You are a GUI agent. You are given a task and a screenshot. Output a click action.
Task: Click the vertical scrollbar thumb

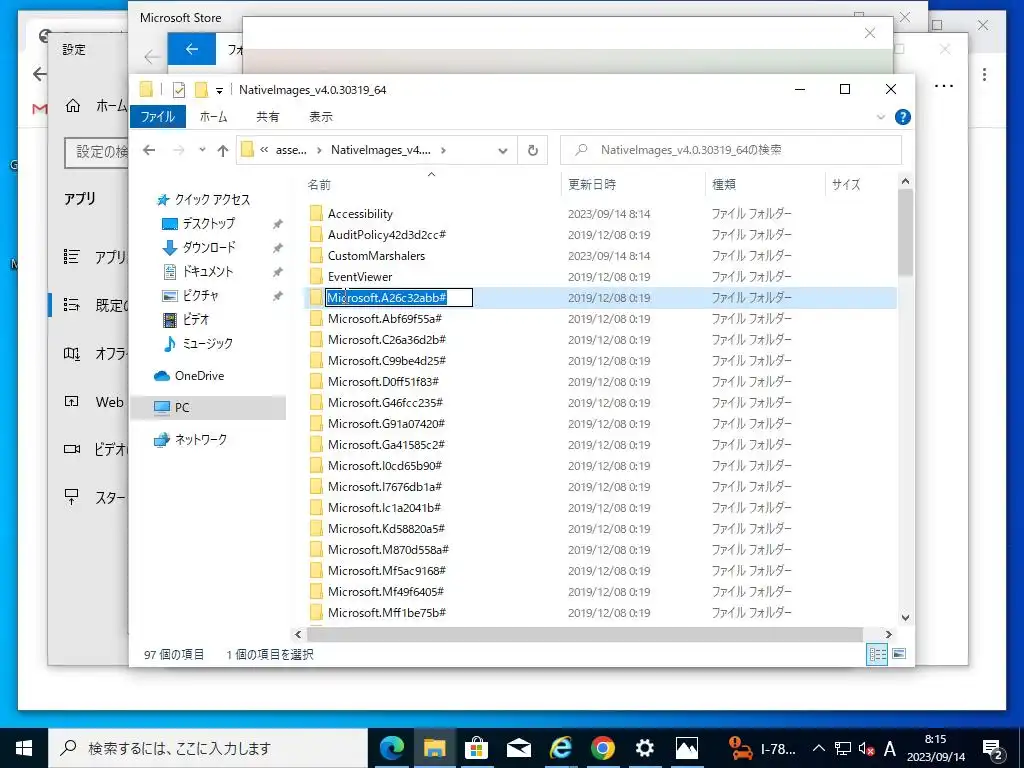[905, 232]
